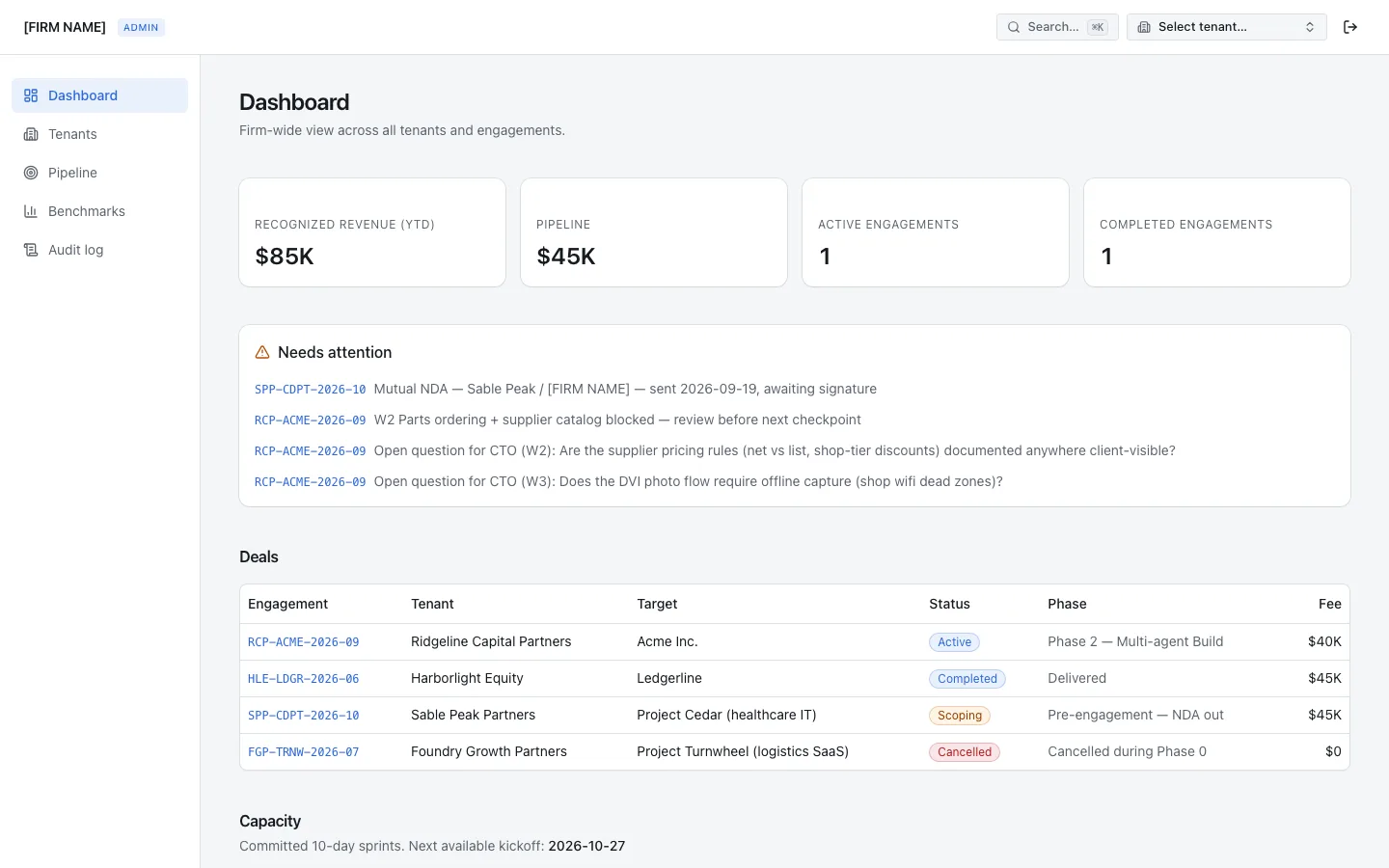Click Project Turnwheel (logistics SaaS) cell
This screenshot has height=868, width=1389.
pos(743,751)
